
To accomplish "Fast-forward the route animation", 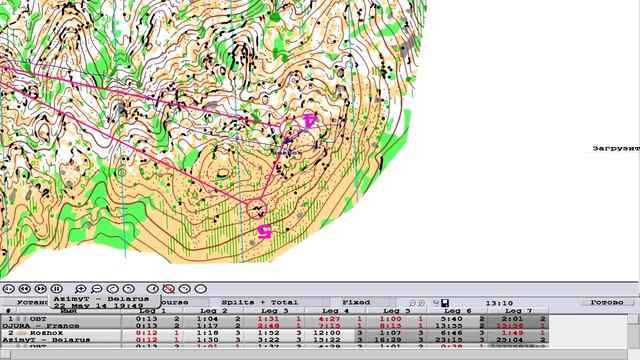I will tap(40, 289).
